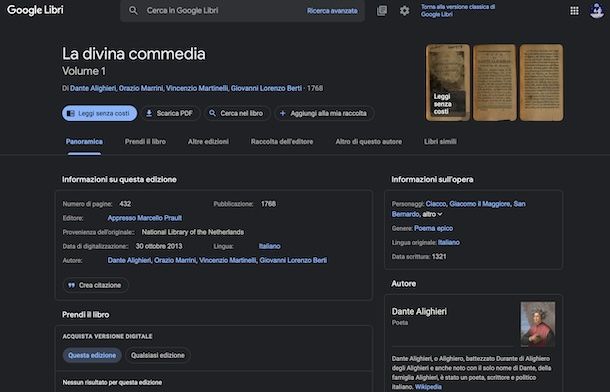Click Aggiungi alla mia raccolta button
The image size is (610, 392).
click(324, 113)
